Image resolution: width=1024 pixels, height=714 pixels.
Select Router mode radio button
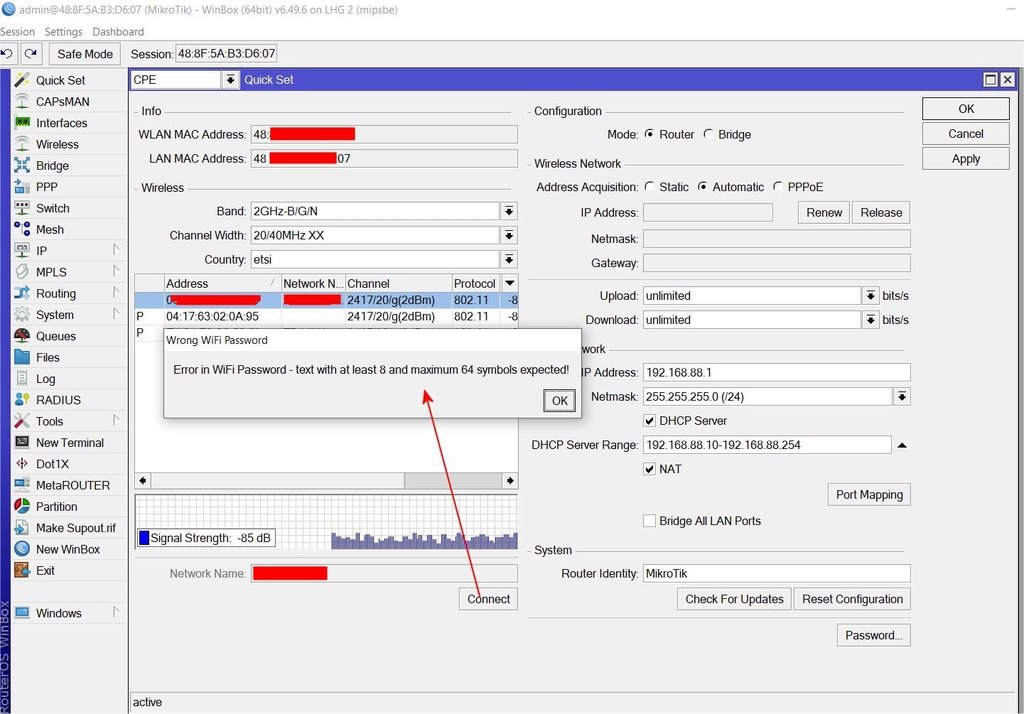coord(649,134)
